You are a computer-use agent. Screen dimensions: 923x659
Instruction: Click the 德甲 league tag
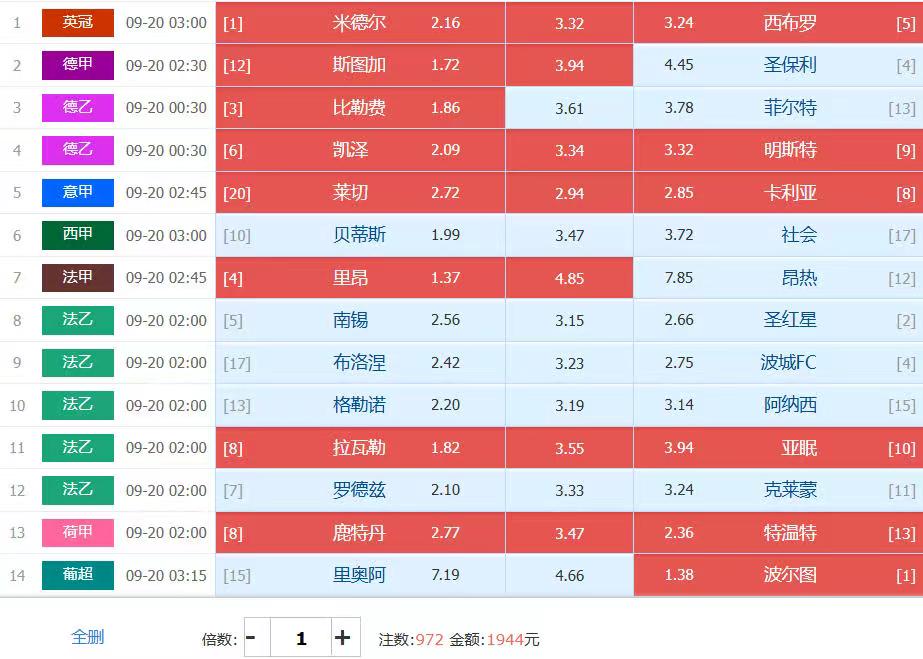point(78,65)
